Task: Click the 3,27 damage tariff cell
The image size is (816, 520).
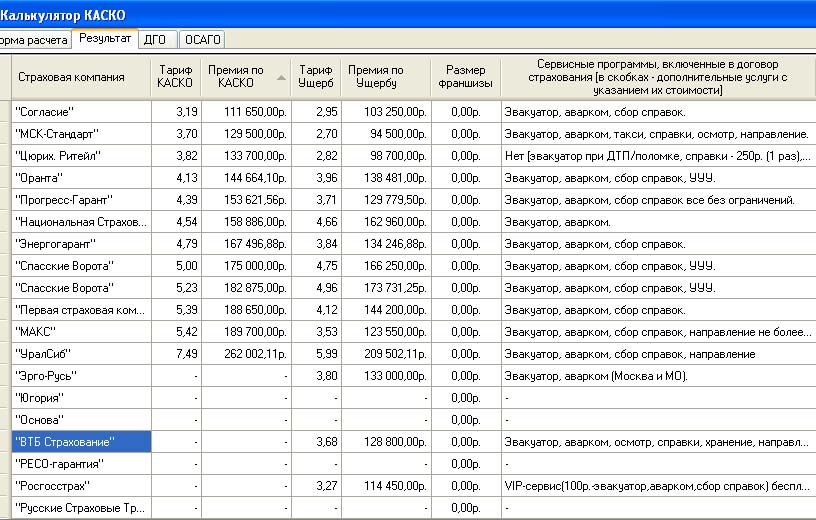Action: point(316,486)
